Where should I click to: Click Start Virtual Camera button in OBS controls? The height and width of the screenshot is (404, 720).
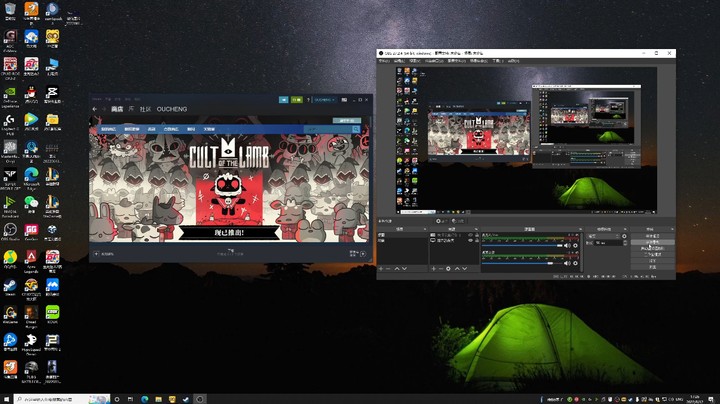653,248
